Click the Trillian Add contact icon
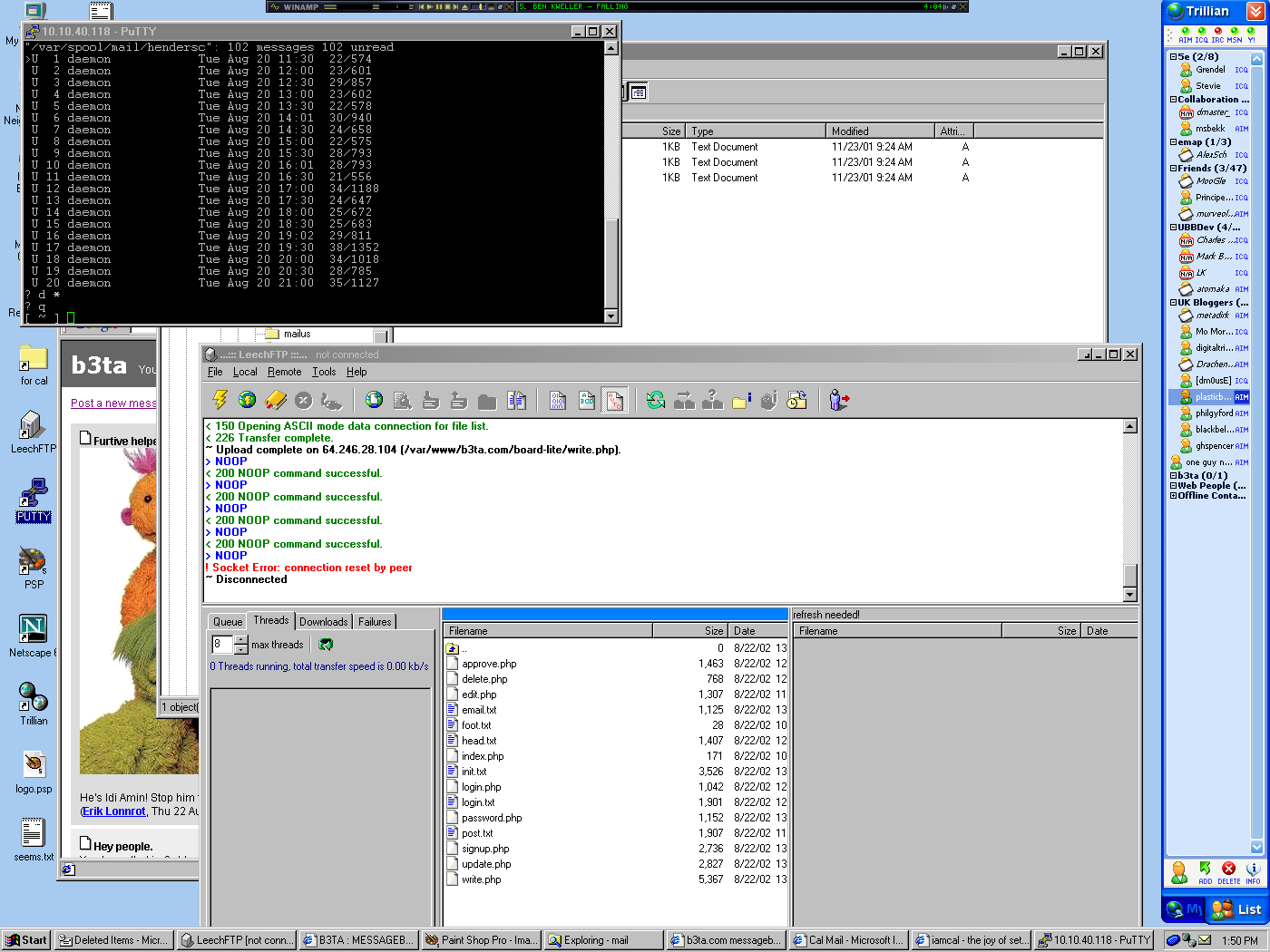This screenshot has width=1270, height=952. [1205, 872]
